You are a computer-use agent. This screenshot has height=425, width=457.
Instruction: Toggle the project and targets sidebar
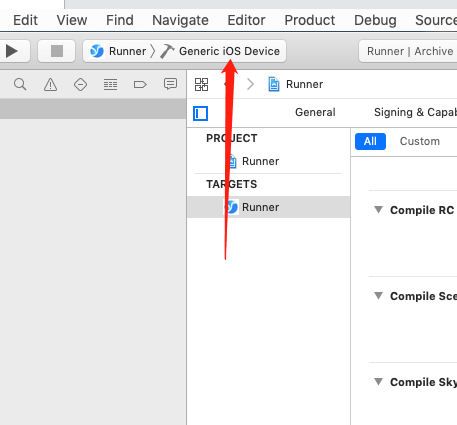tap(201, 113)
